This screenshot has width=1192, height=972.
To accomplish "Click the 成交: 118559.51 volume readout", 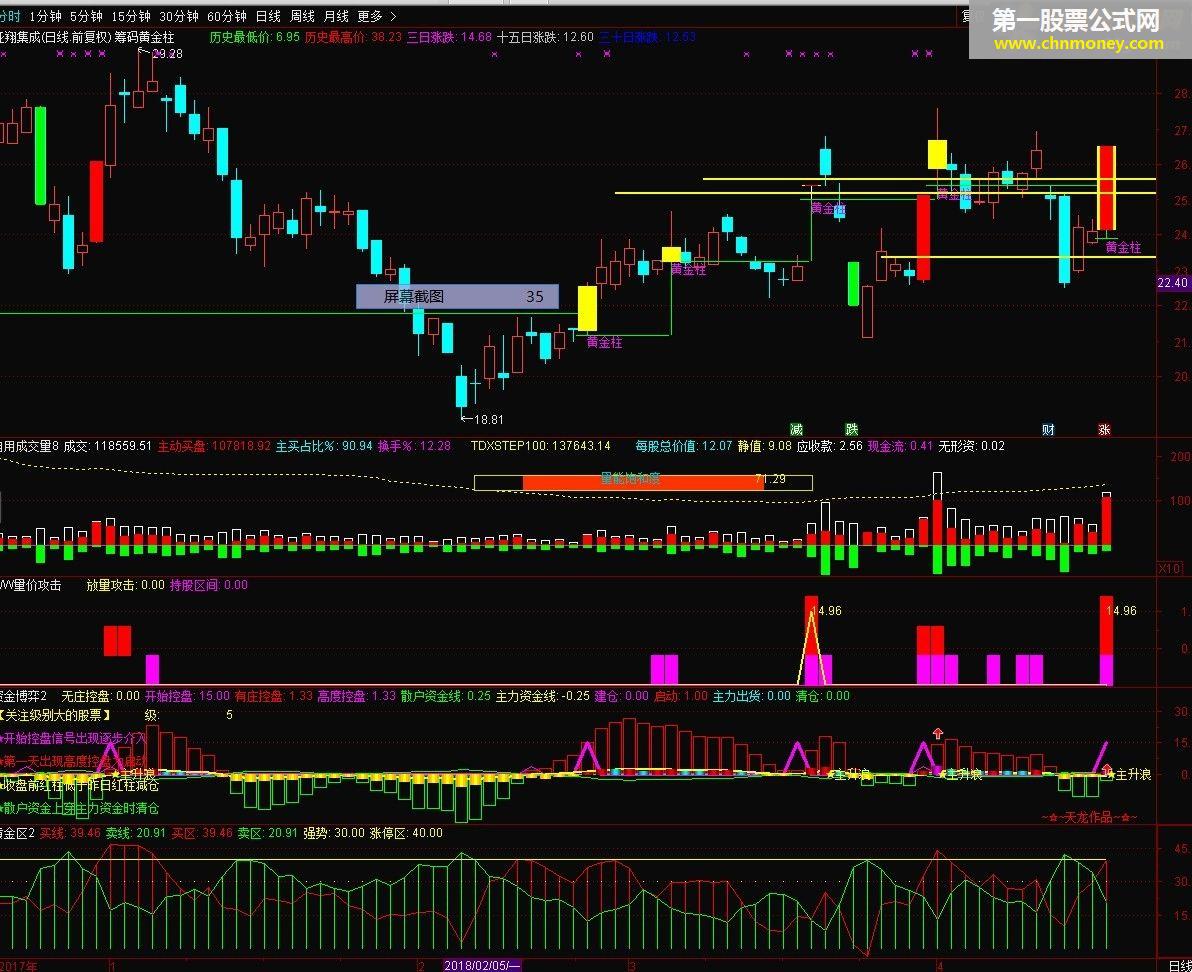I will (107, 446).
